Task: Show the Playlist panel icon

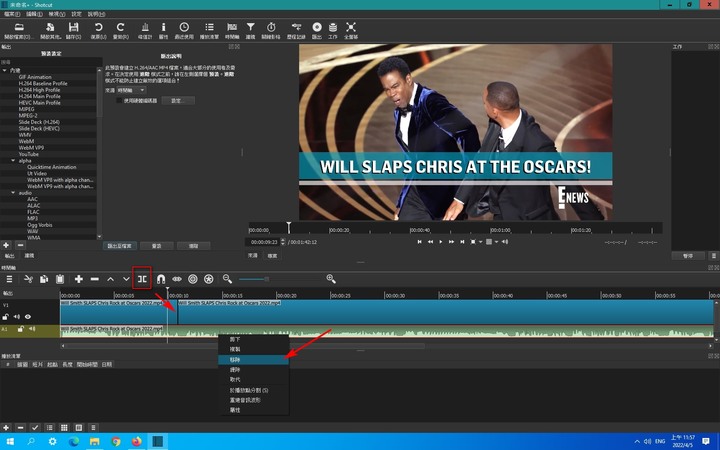Action: 209,28
